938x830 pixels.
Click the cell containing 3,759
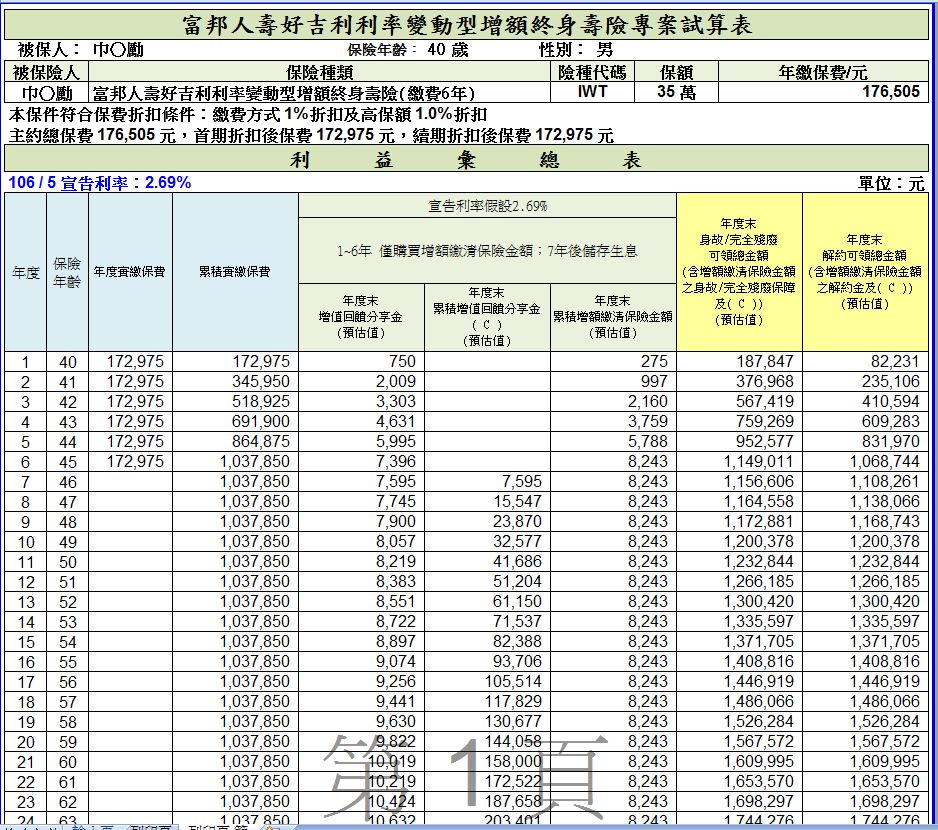613,421
